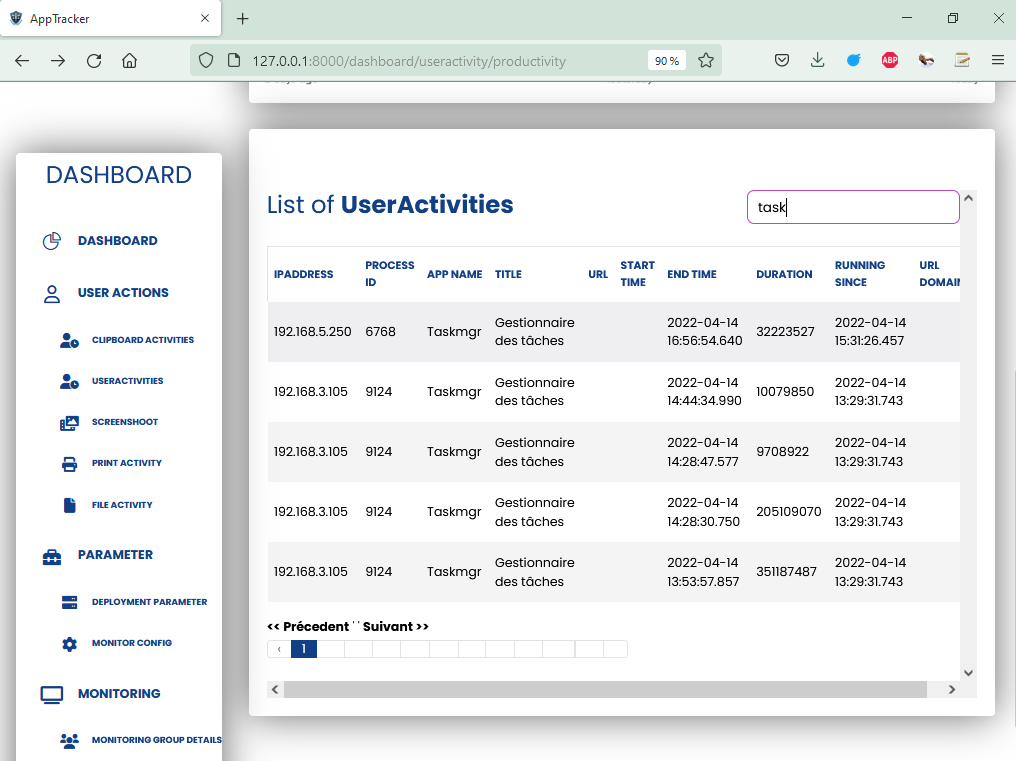Click the Screenshoot picture icon

(69, 423)
